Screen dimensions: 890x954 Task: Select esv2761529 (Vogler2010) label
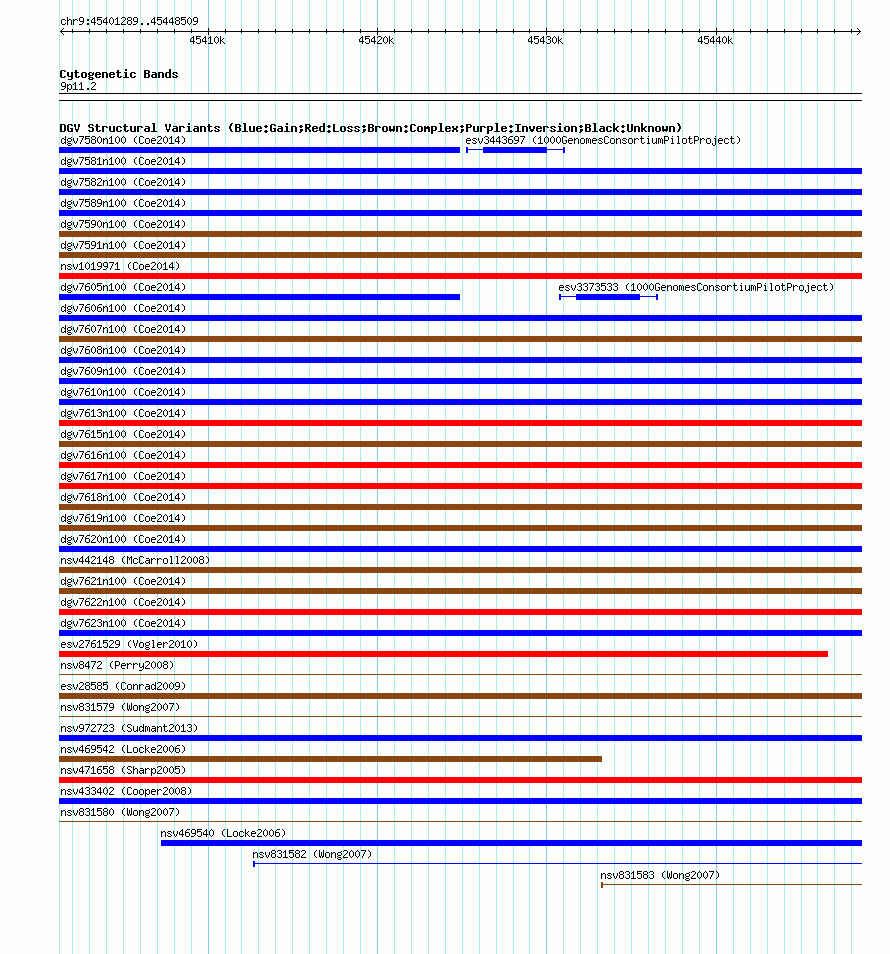point(129,644)
